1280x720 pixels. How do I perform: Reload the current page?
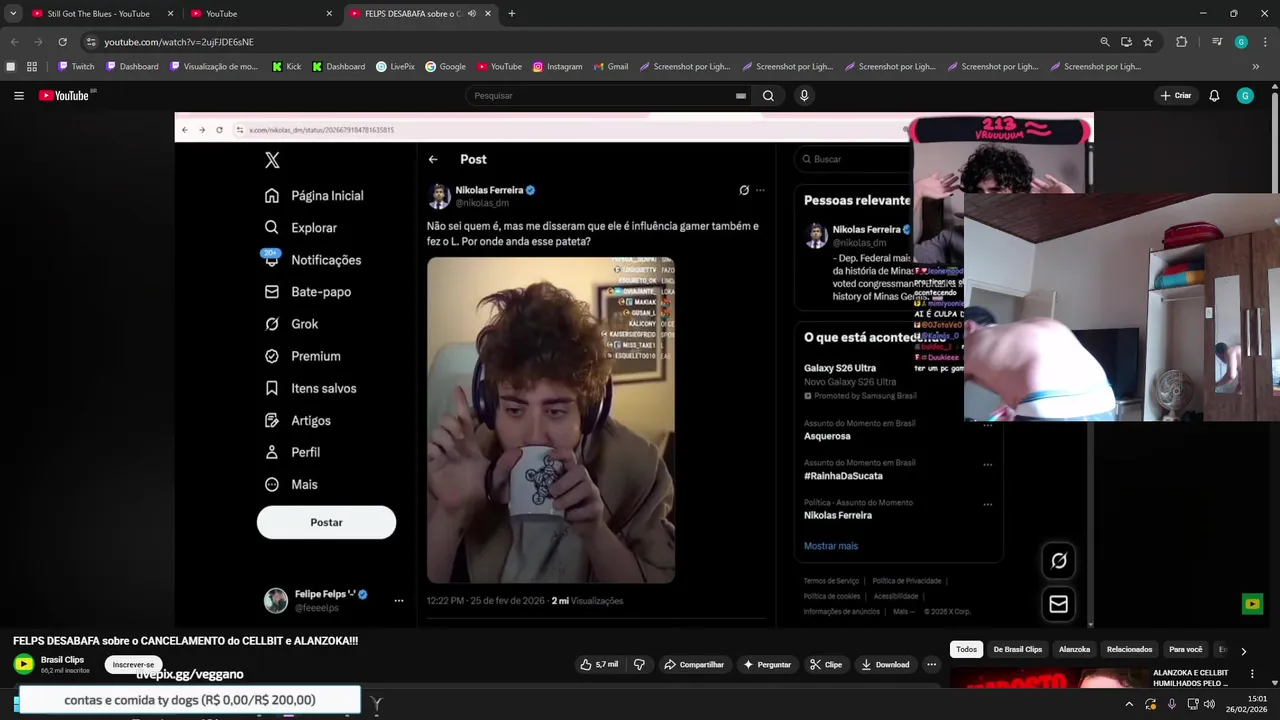pyautogui.click(x=62, y=42)
